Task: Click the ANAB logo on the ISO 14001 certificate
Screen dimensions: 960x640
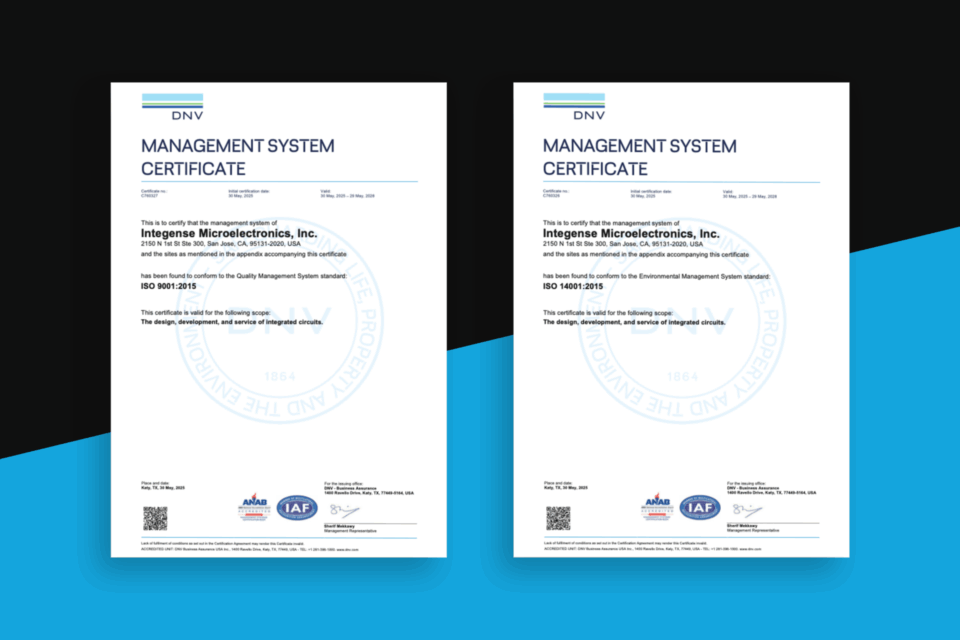Action: pos(658,507)
